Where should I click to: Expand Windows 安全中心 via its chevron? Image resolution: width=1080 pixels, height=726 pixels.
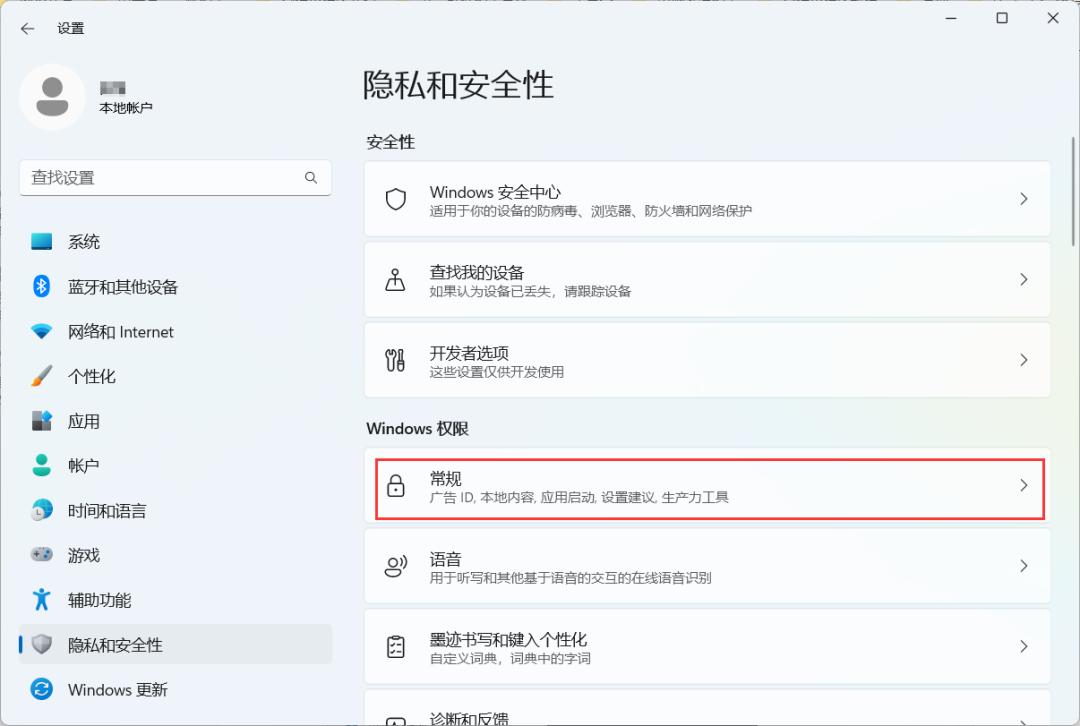[x=1024, y=199]
